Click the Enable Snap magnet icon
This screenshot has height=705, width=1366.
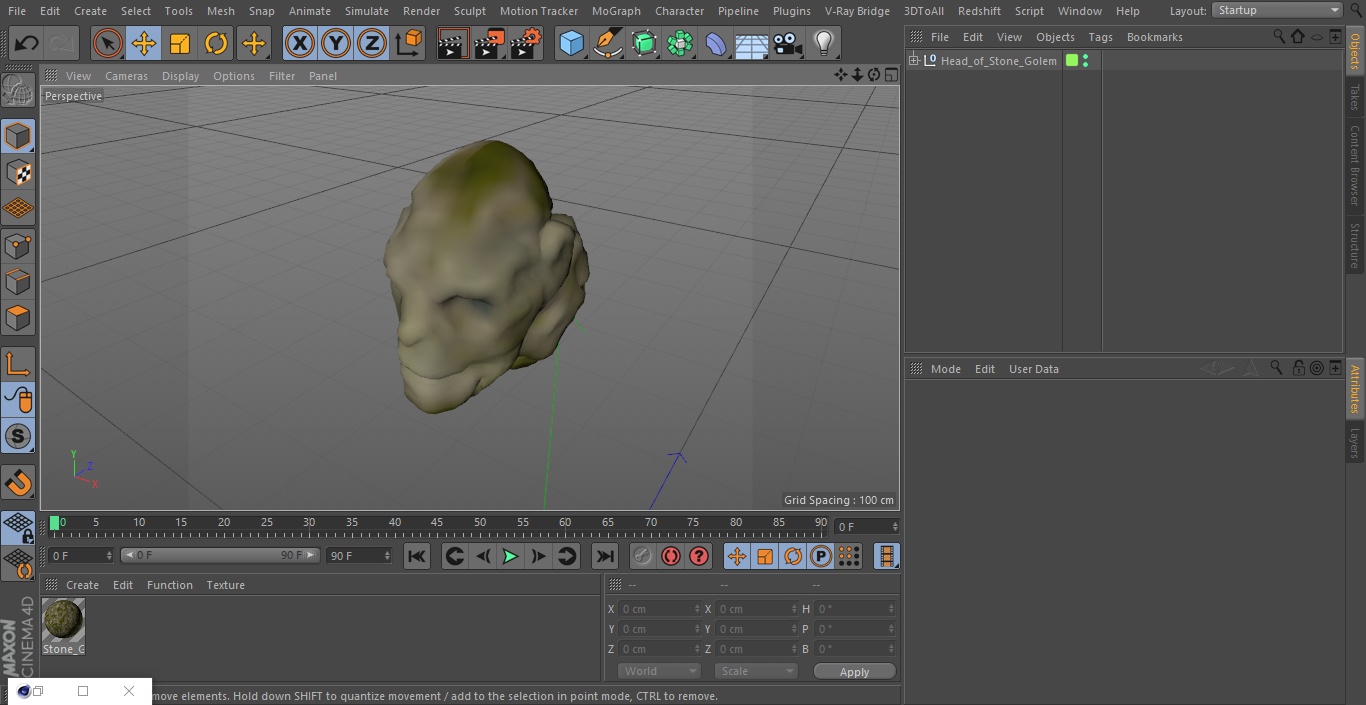[18, 483]
